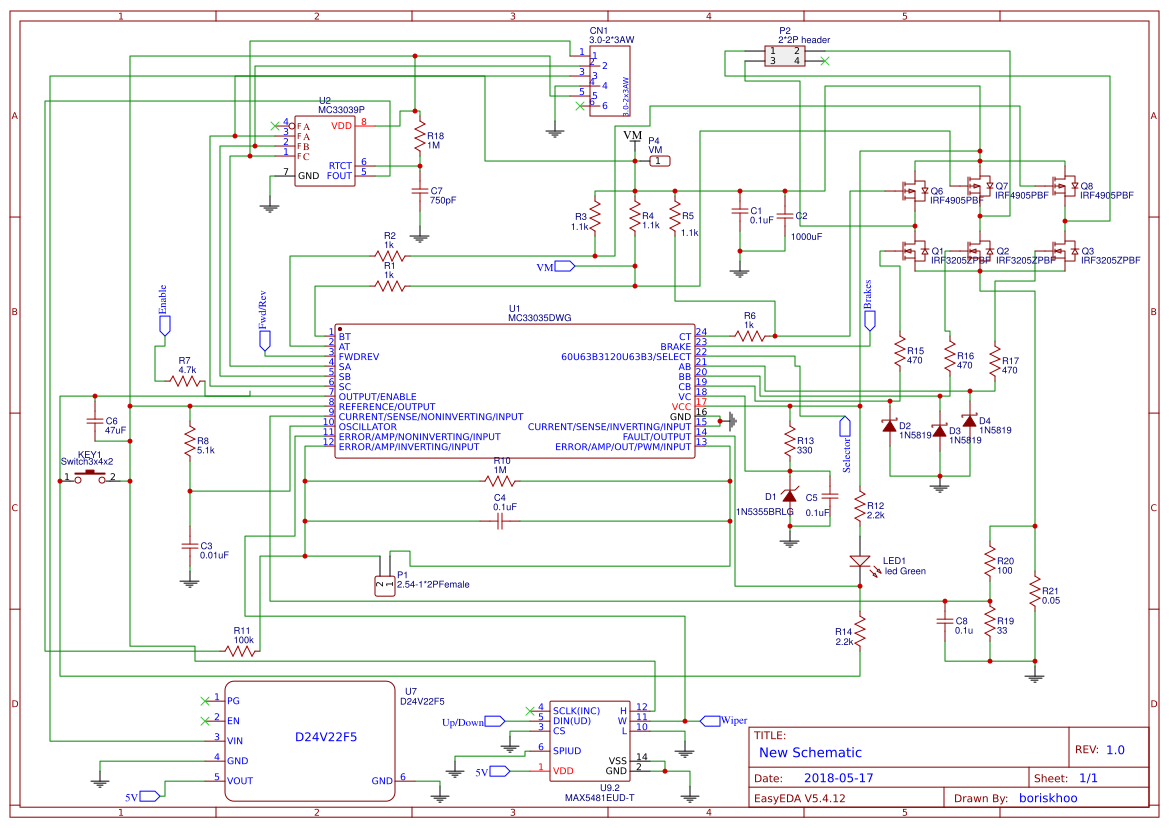Image resolution: width=1169 pixels, height=828 pixels.
Task: Click Zener diode D1 1N5355BRLG
Action: 790,495
